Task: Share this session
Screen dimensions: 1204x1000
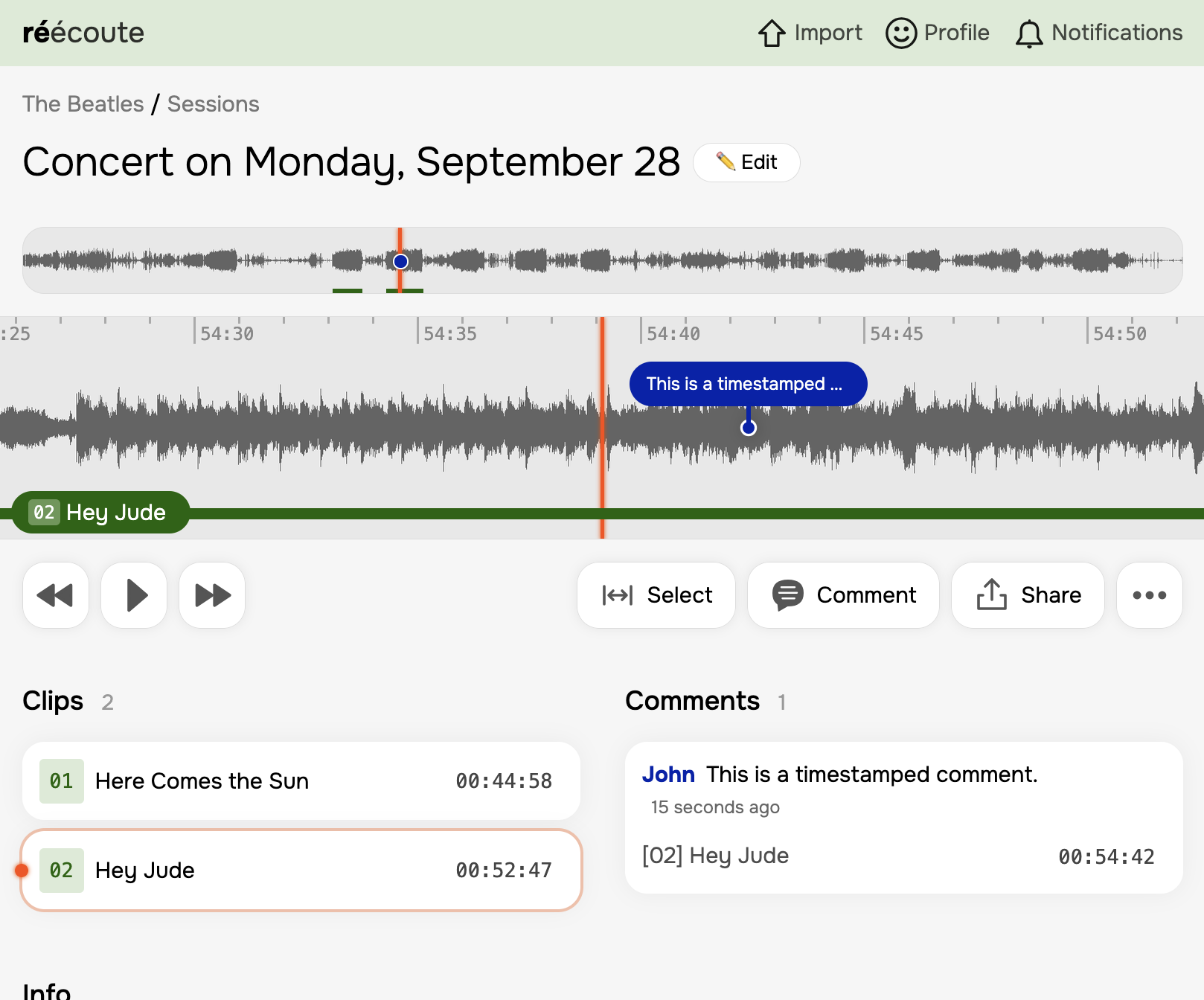Action: click(1028, 595)
